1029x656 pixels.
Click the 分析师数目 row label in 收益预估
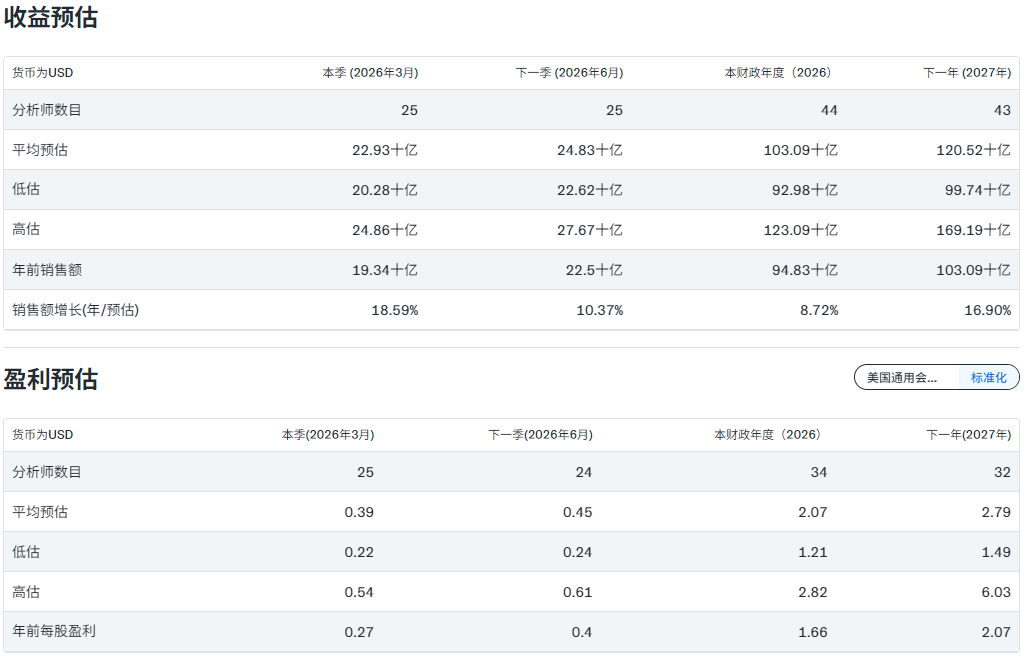coord(47,110)
